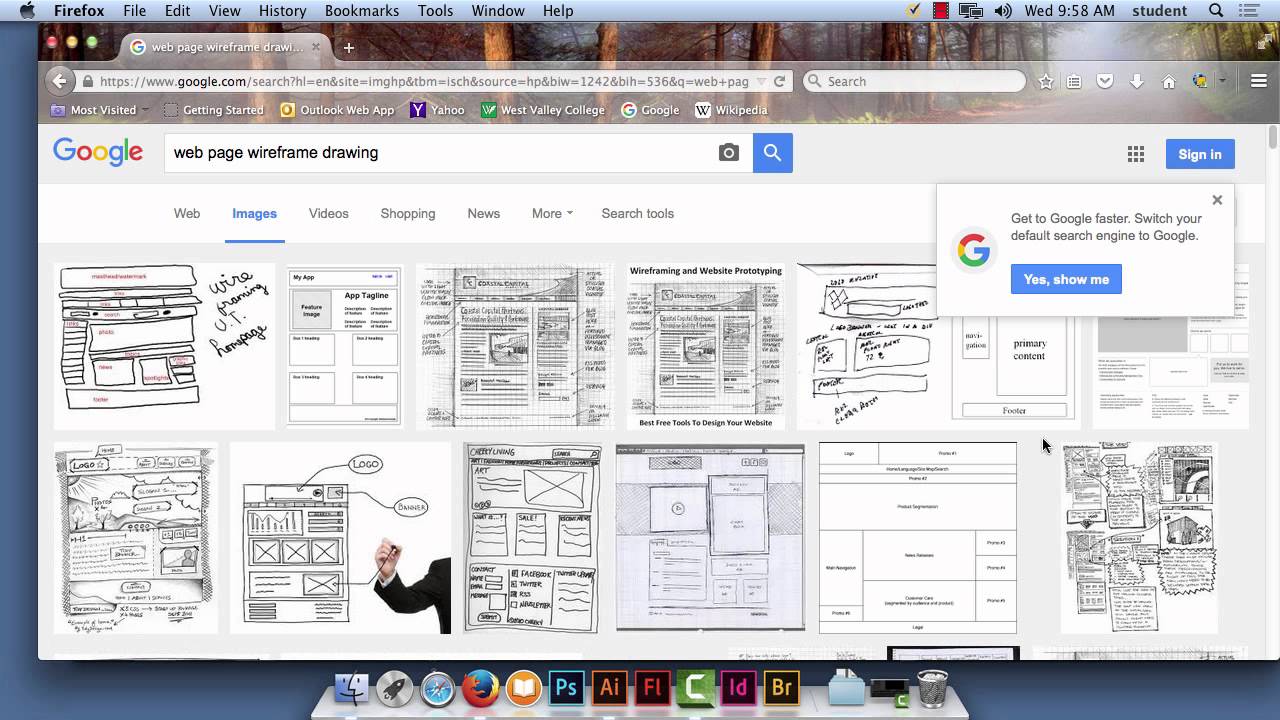Go to the Firefox home page icon
The width and height of the screenshot is (1280, 720).
1168,82
